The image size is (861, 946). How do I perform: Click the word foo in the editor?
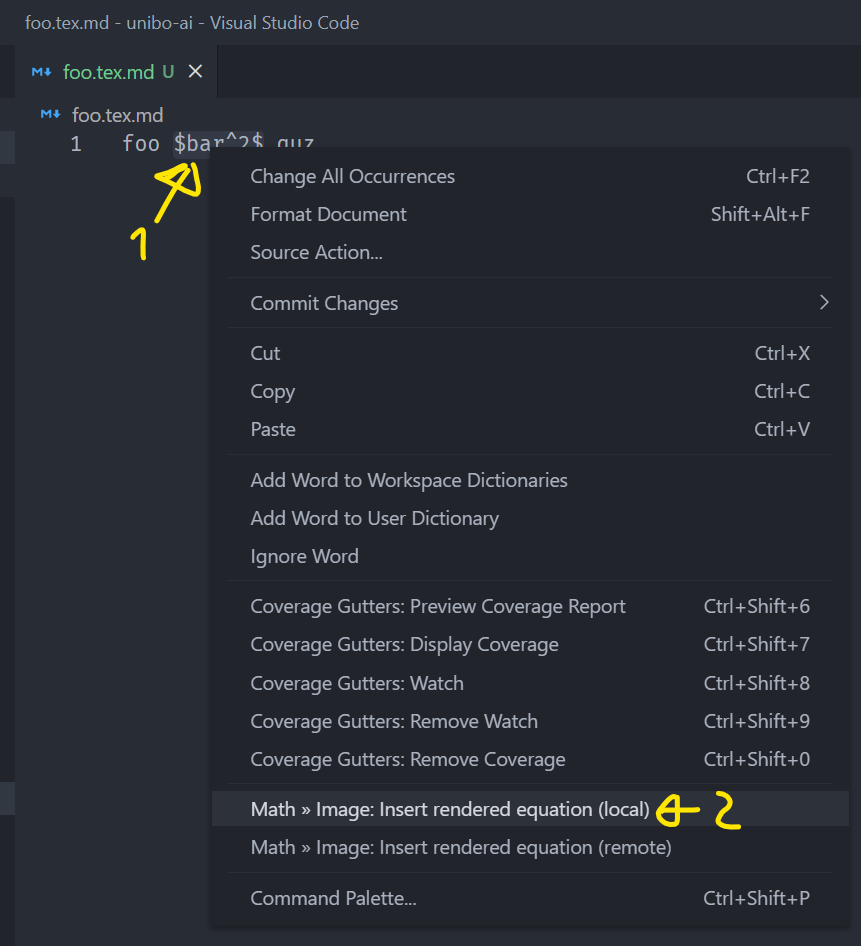tap(141, 144)
